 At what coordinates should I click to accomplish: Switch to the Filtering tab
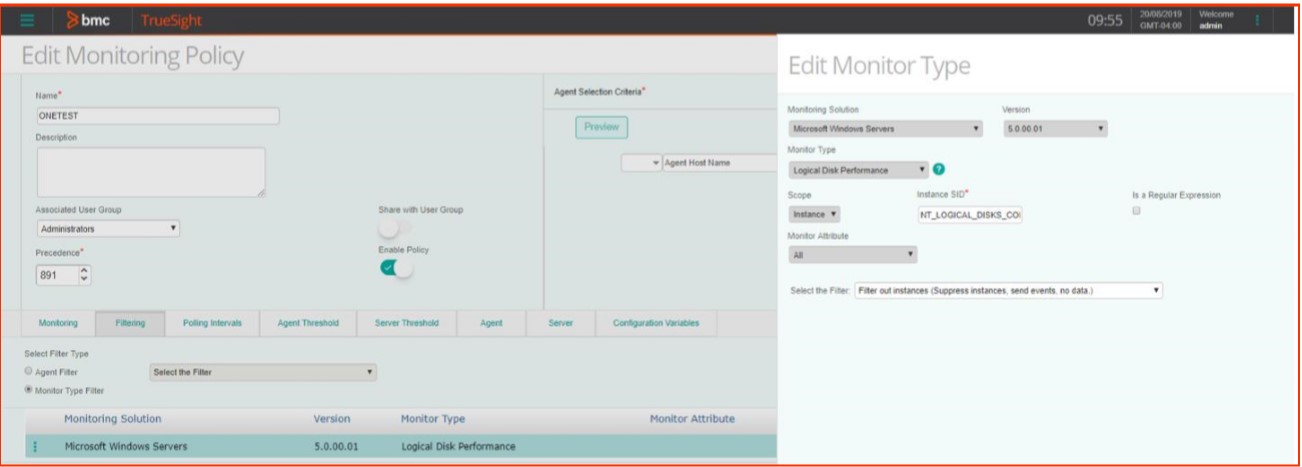(130, 323)
